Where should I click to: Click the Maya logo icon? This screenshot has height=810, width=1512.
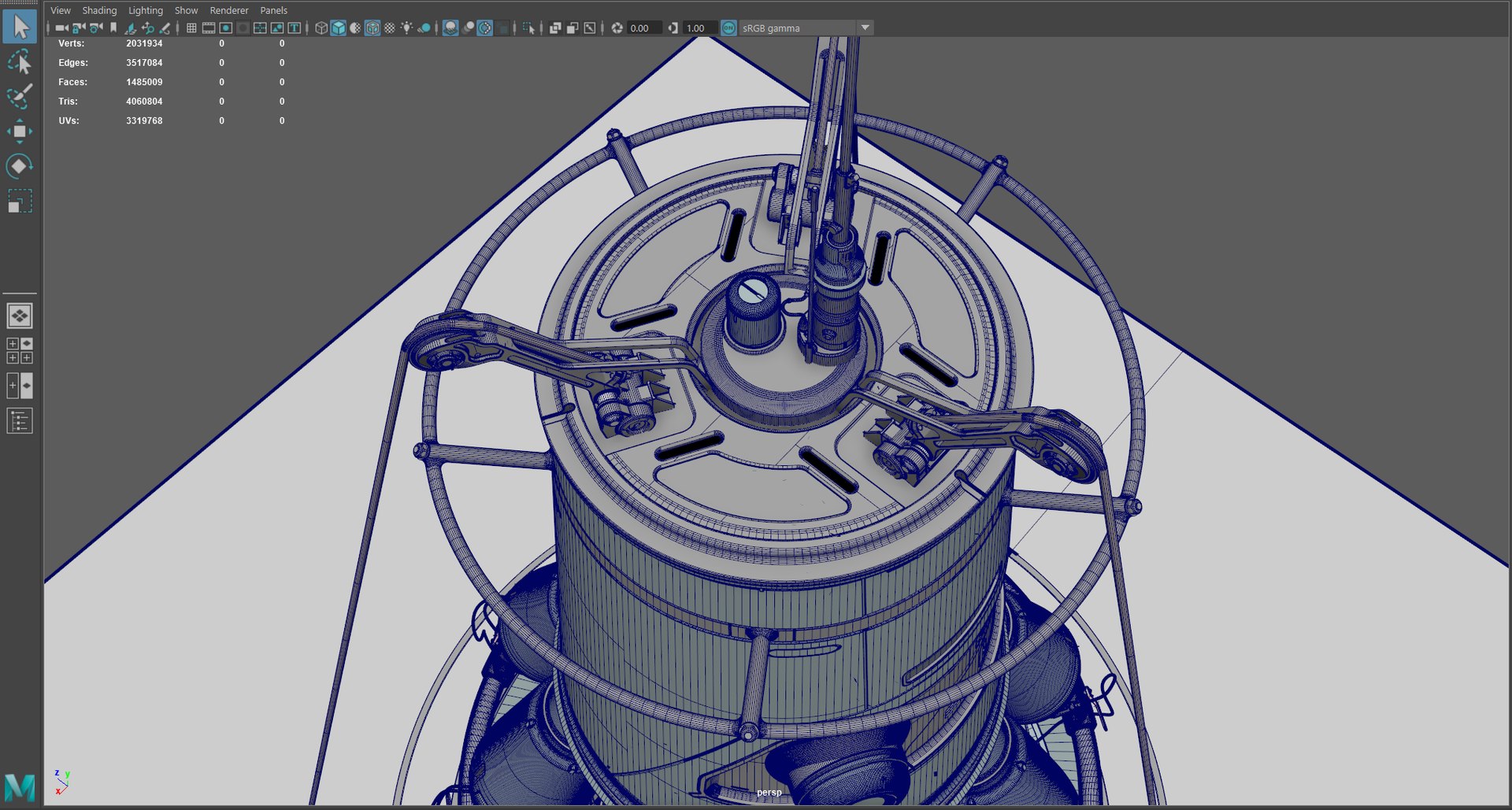(20, 787)
